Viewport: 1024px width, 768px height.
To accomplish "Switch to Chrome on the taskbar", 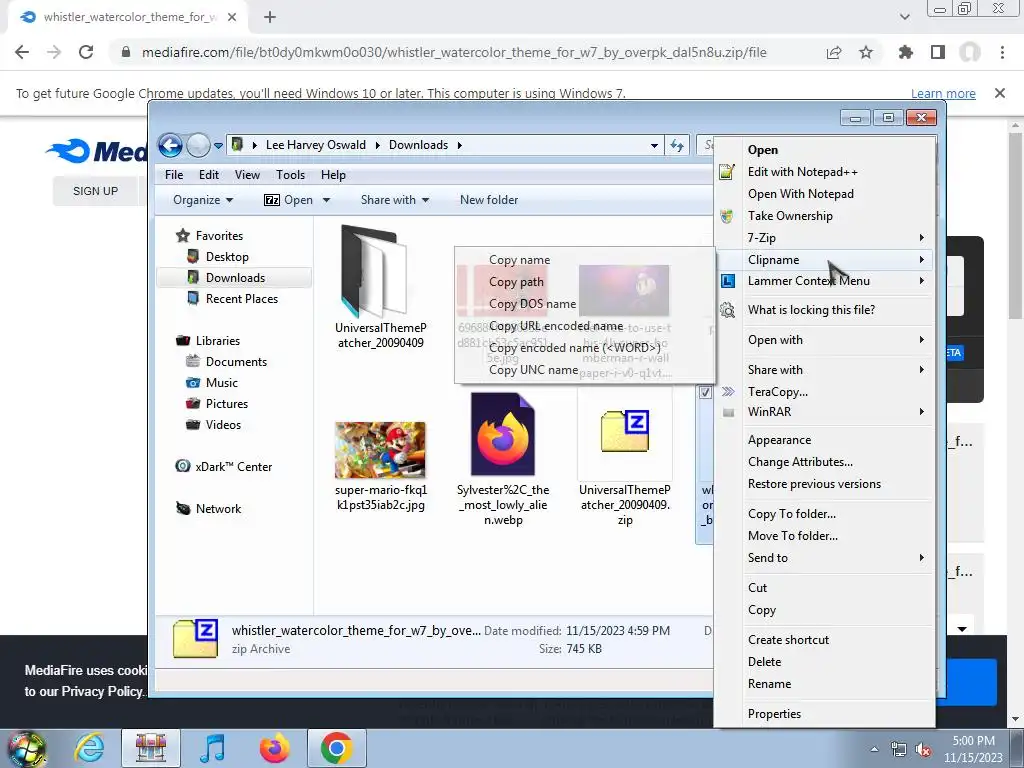I will (x=337, y=748).
